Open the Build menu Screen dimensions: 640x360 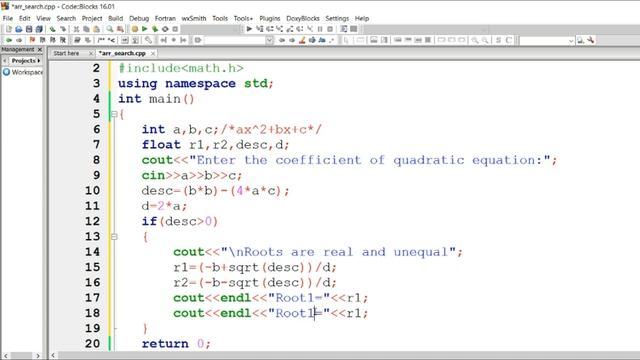coord(116,18)
